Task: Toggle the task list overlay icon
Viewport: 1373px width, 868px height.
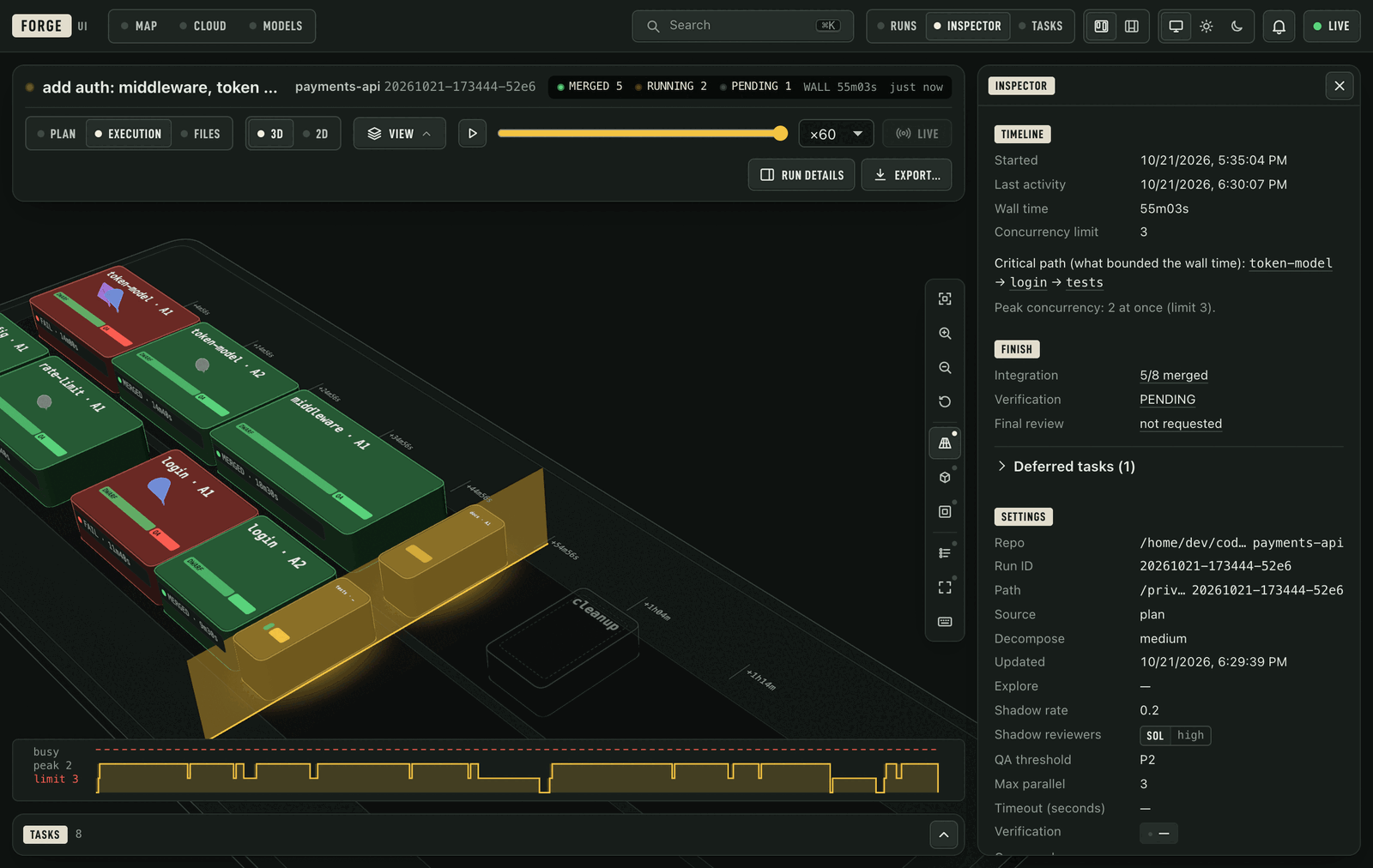Action: [x=945, y=553]
